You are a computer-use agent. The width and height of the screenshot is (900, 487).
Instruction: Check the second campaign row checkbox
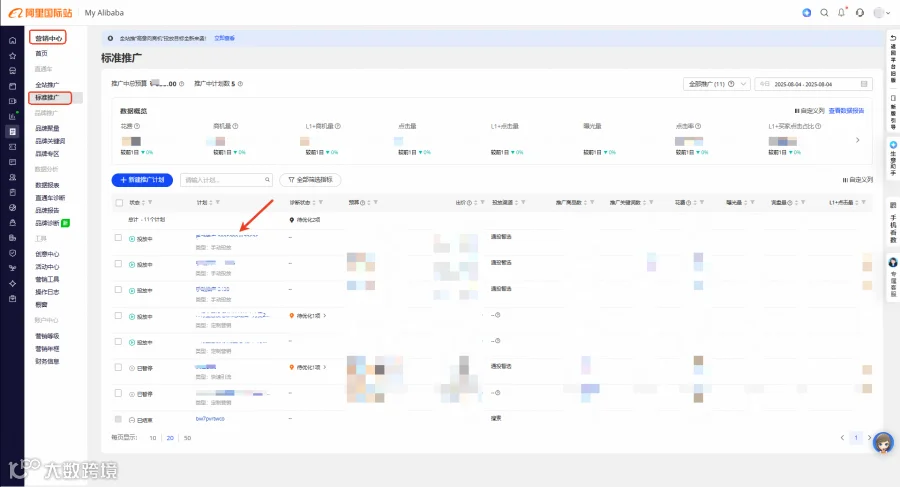click(118, 264)
